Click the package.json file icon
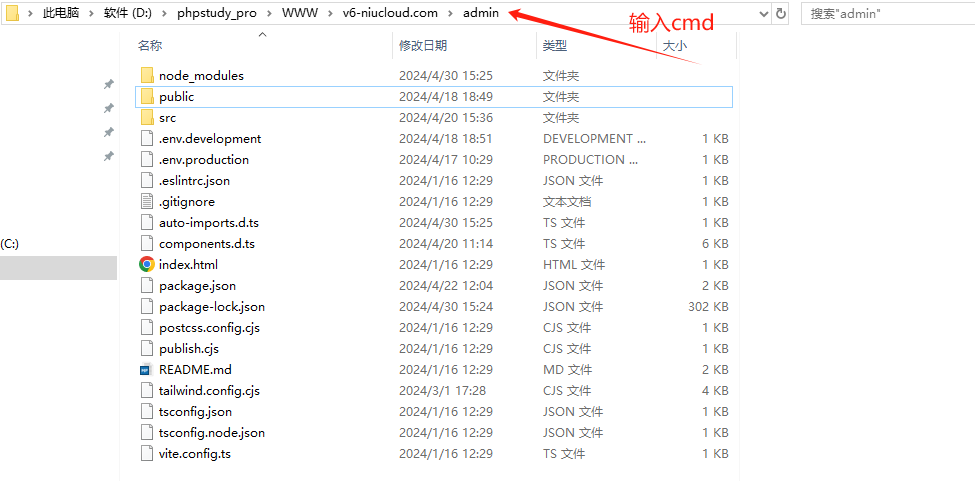Viewport: 975px width, 481px height. [147, 286]
